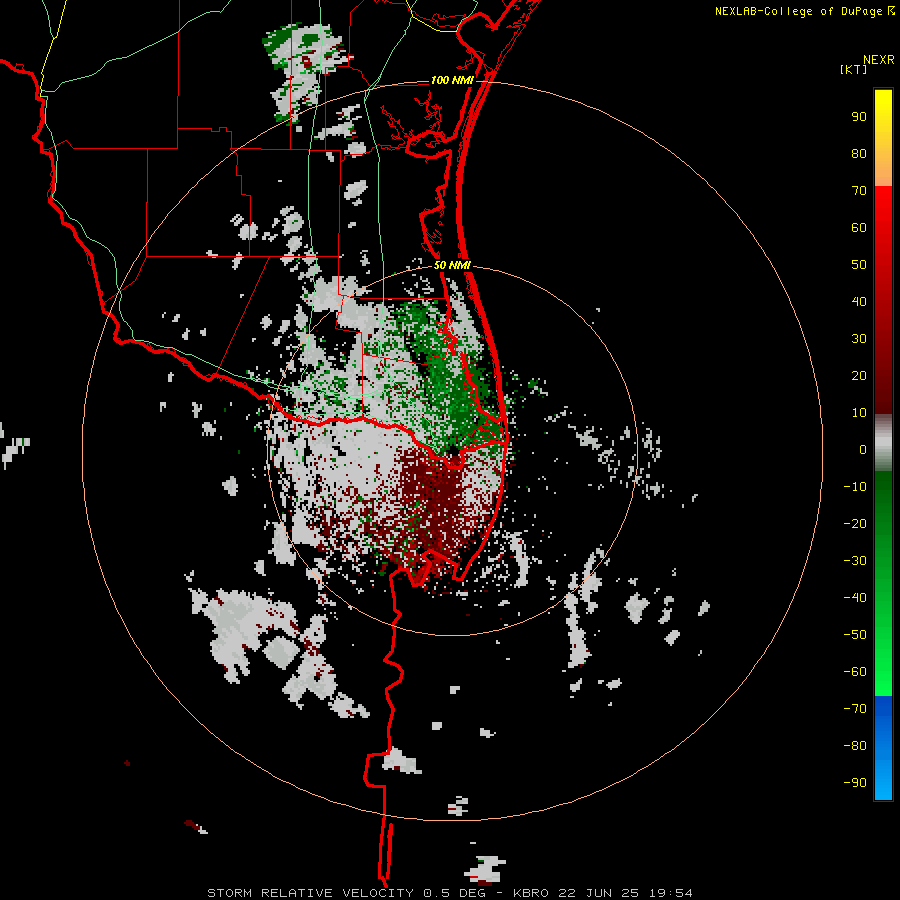
Task: Click the Storm Relative Velocity caption at bottom
Action: pyautogui.click(x=449, y=893)
